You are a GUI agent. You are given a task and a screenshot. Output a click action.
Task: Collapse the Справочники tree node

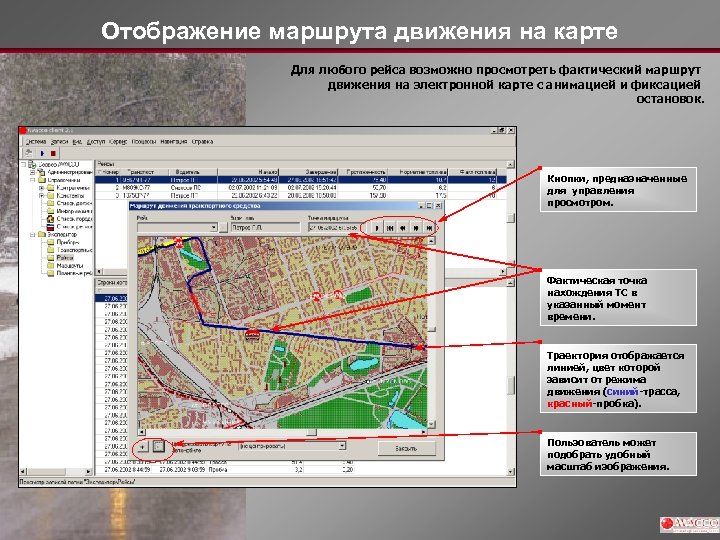(33, 180)
